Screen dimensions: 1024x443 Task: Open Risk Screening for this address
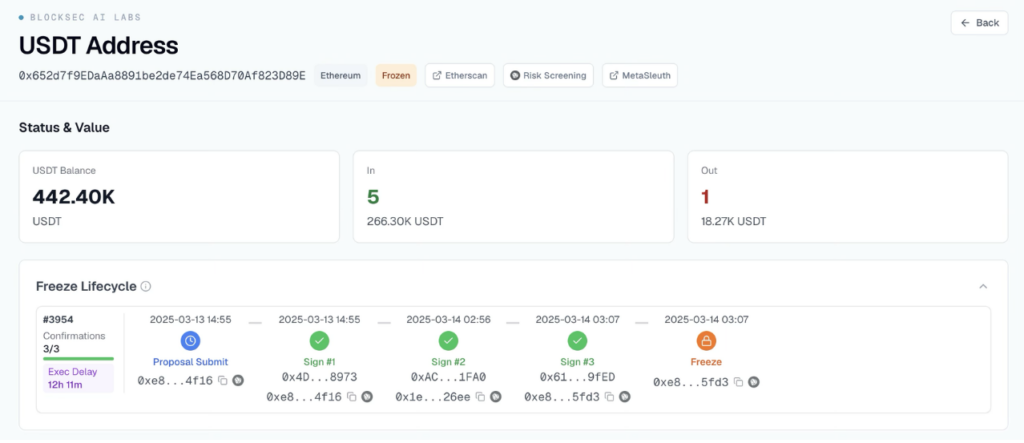548,75
